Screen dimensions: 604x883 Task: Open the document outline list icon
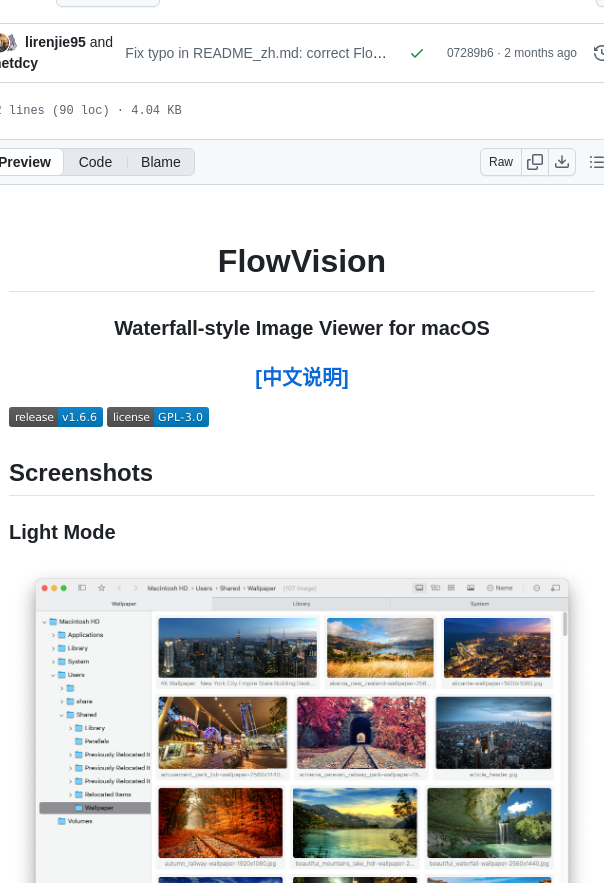coord(596,162)
